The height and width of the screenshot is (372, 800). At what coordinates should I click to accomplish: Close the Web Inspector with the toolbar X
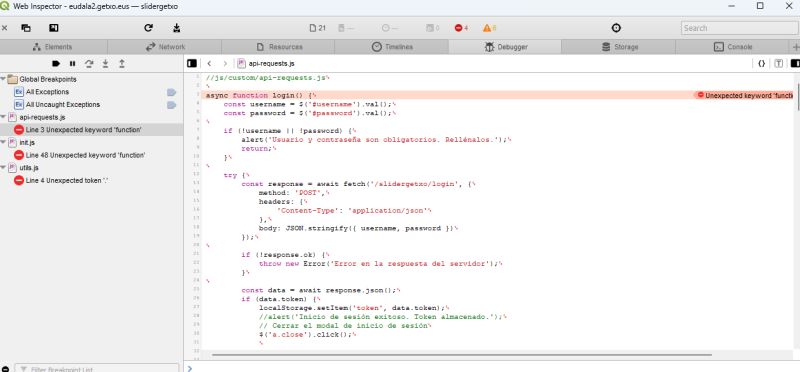point(5,28)
